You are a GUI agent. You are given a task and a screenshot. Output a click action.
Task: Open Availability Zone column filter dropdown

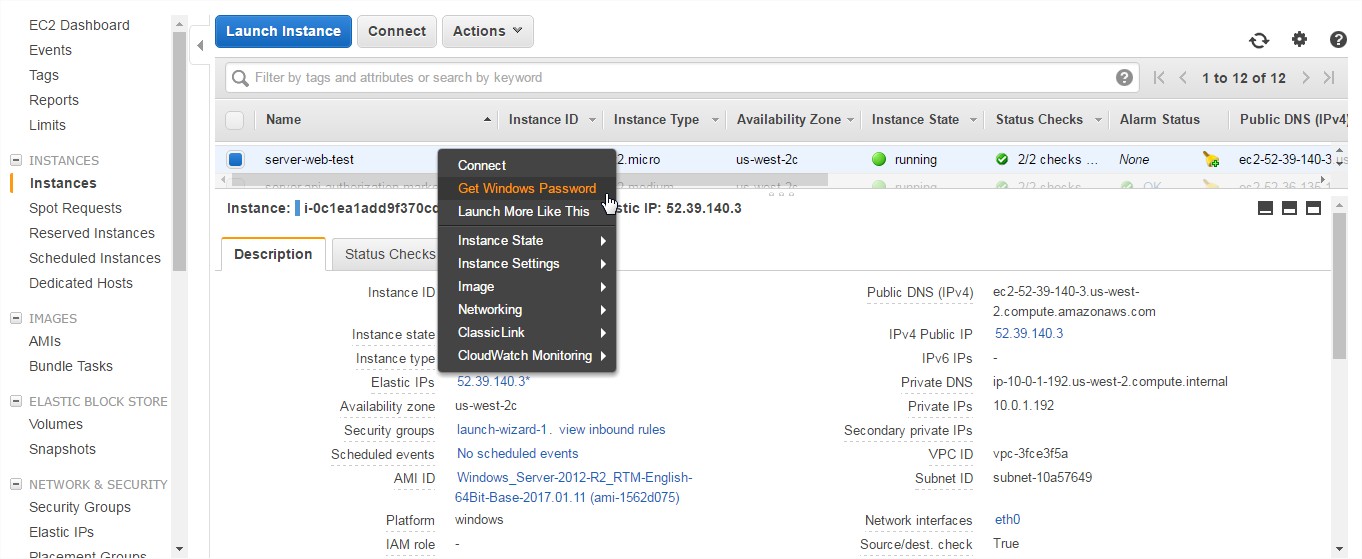[x=851, y=120]
